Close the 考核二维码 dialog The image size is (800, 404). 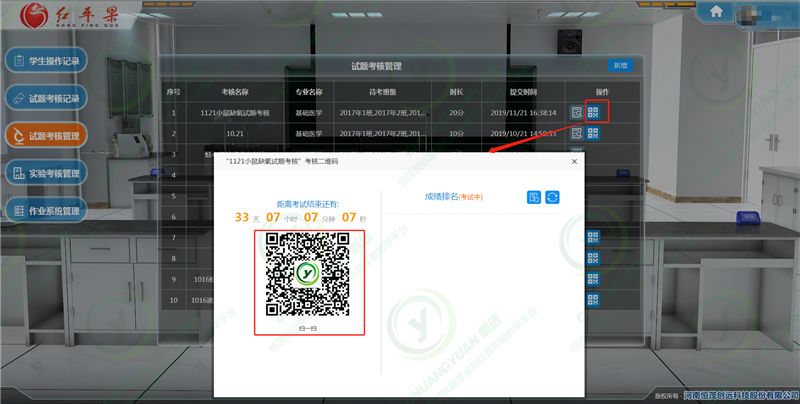(574, 161)
